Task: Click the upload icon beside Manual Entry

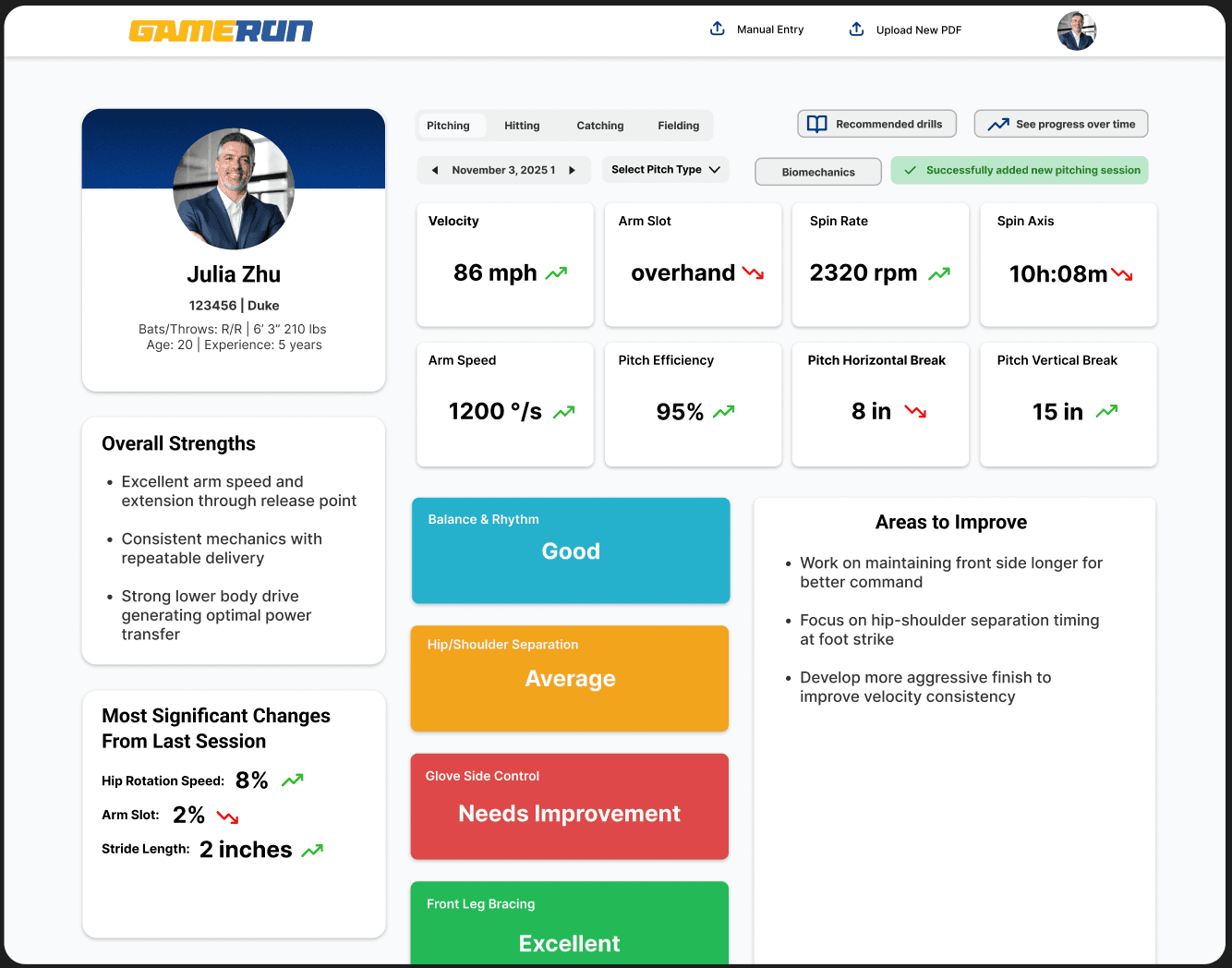Action: 717,29
